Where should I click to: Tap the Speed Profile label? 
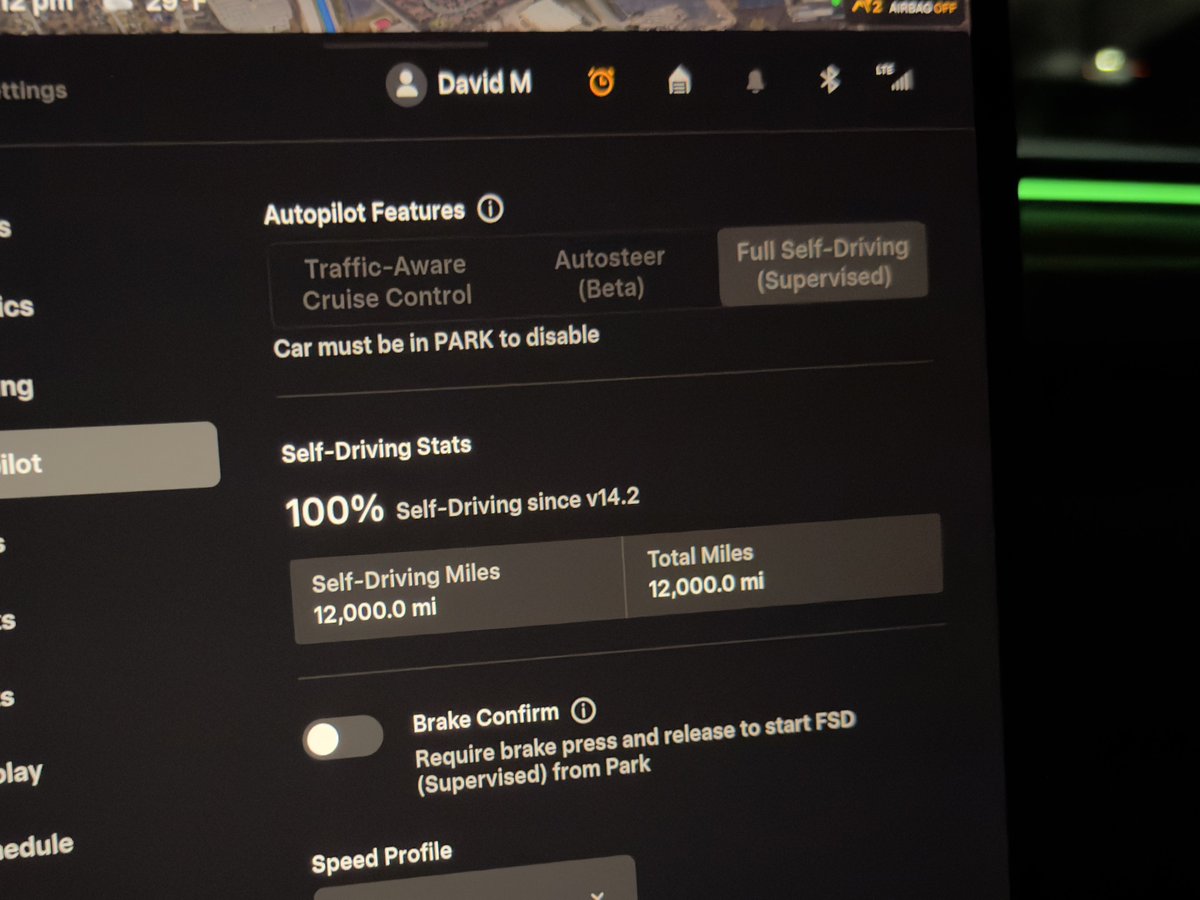coord(381,857)
